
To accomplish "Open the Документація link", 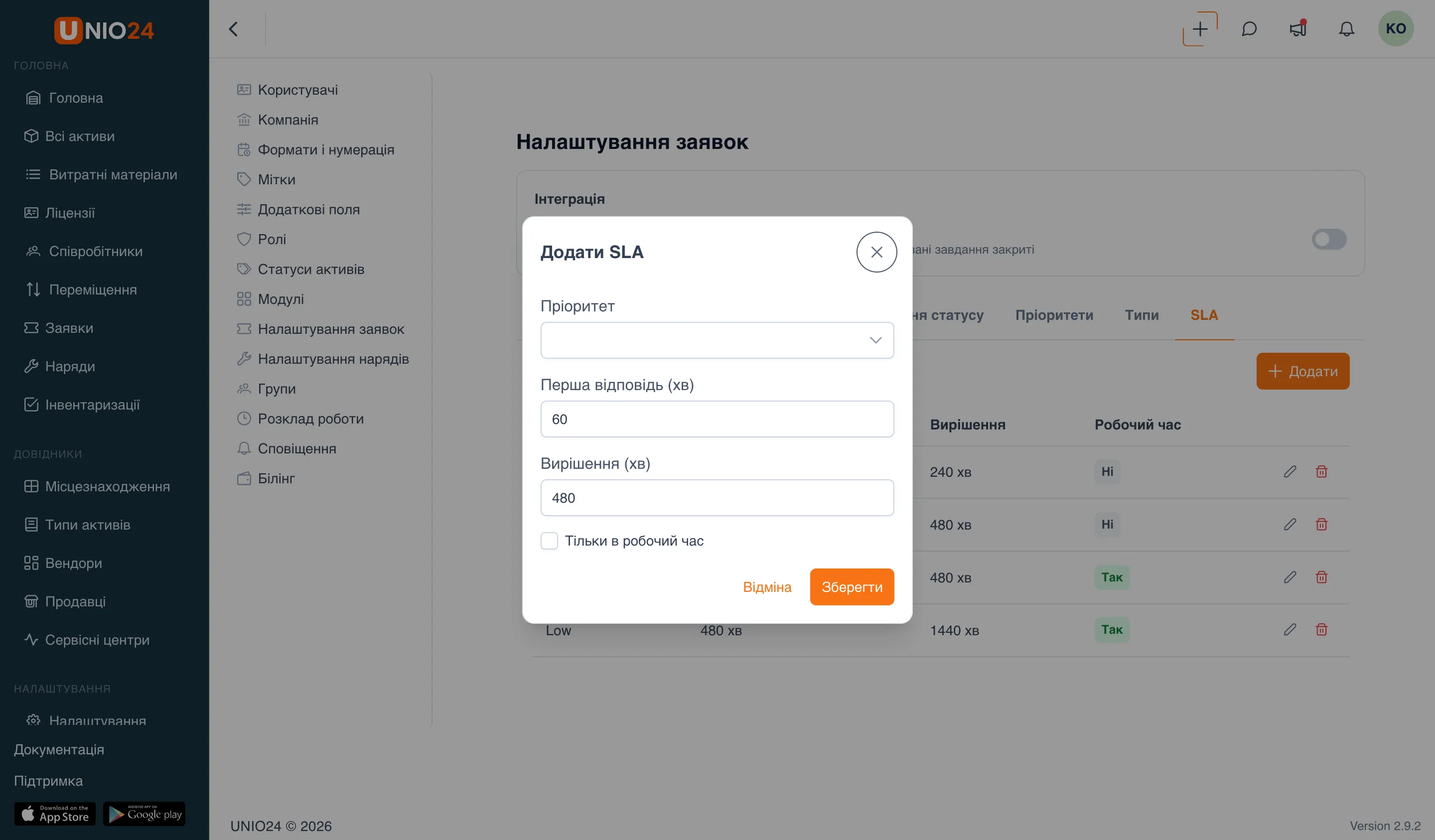I will click(59, 749).
